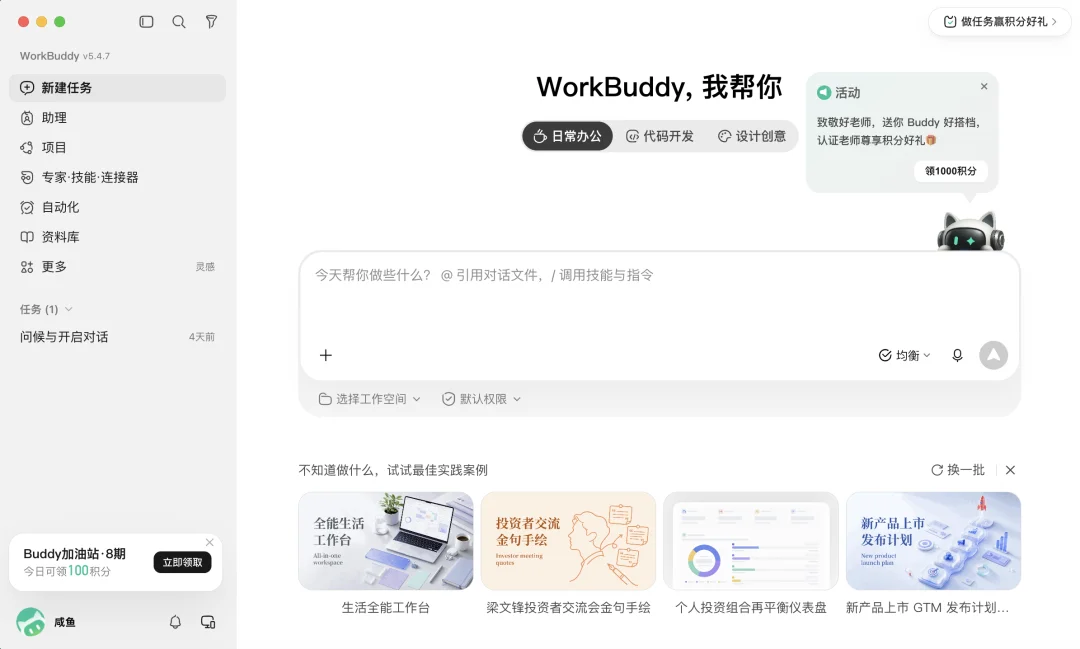The height and width of the screenshot is (649, 1080).
Task: Open 个人投资组合再平衡仪表盘 thumbnail
Action: coord(751,541)
